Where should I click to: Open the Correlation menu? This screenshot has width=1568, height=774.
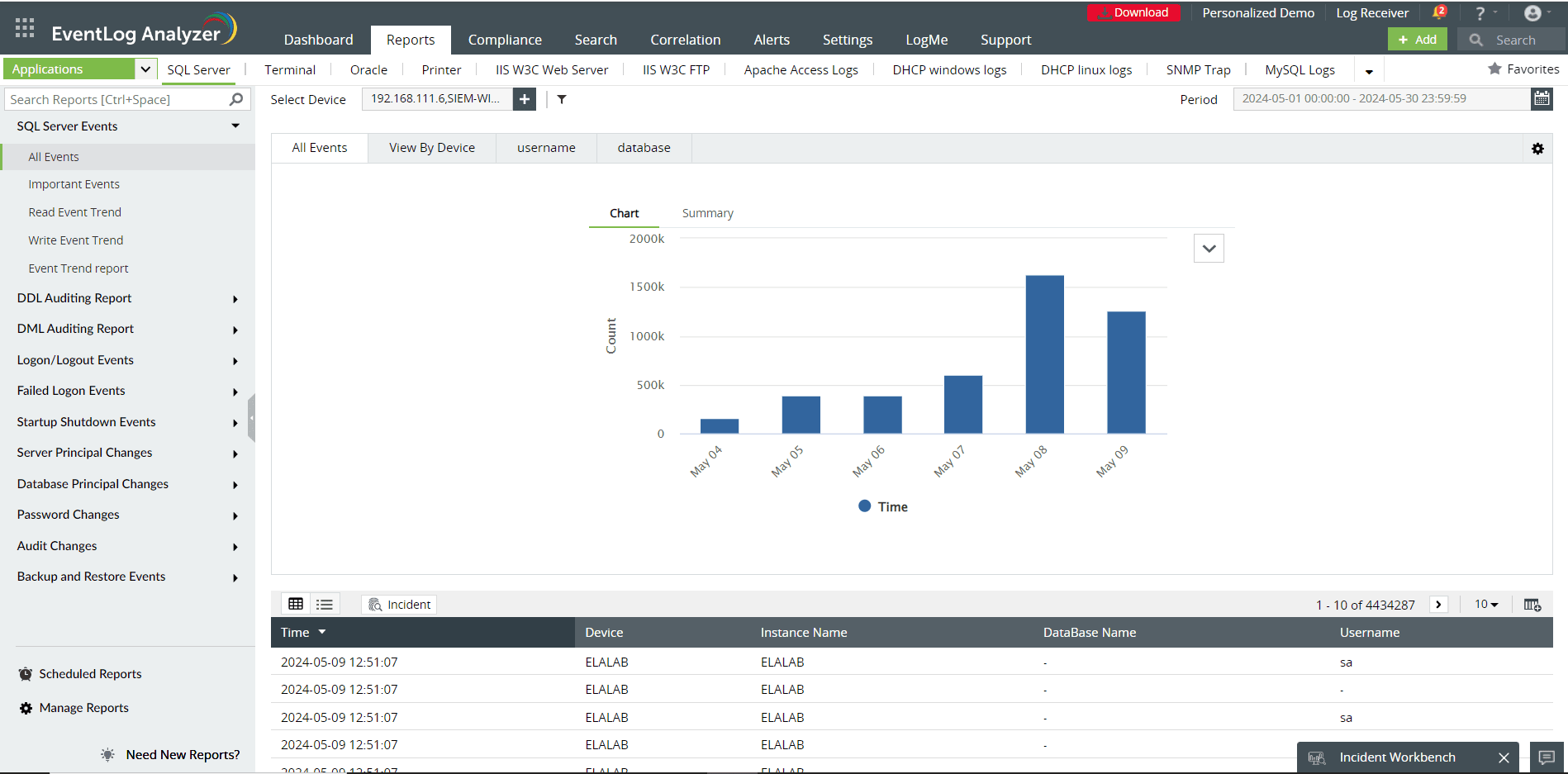(x=686, y=39)
